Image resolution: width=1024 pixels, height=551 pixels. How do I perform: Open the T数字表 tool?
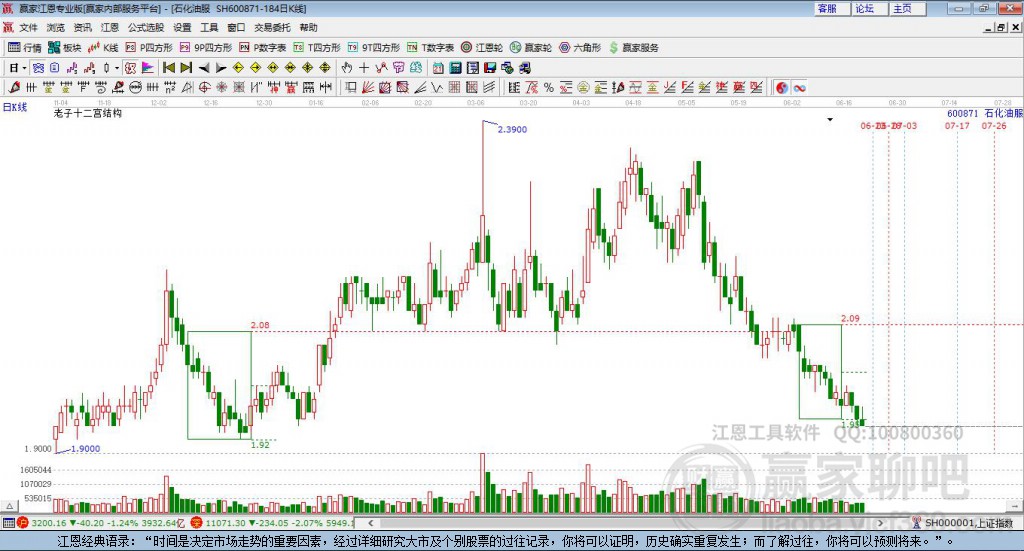coord(430,48)
